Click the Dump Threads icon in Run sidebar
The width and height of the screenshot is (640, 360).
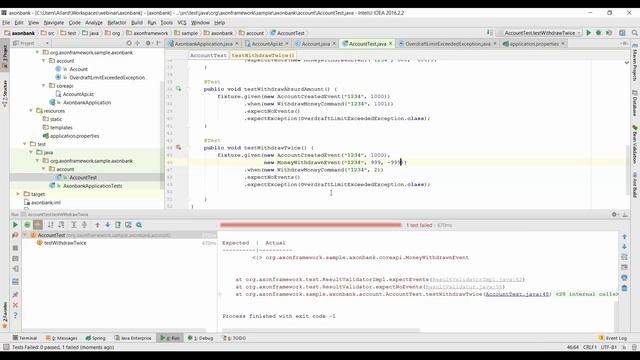pyautogui.click(x=15, y=258)
